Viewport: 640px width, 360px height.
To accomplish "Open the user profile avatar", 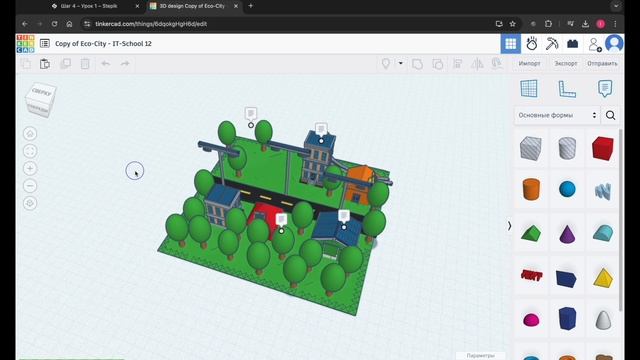I will click(614, 44).
